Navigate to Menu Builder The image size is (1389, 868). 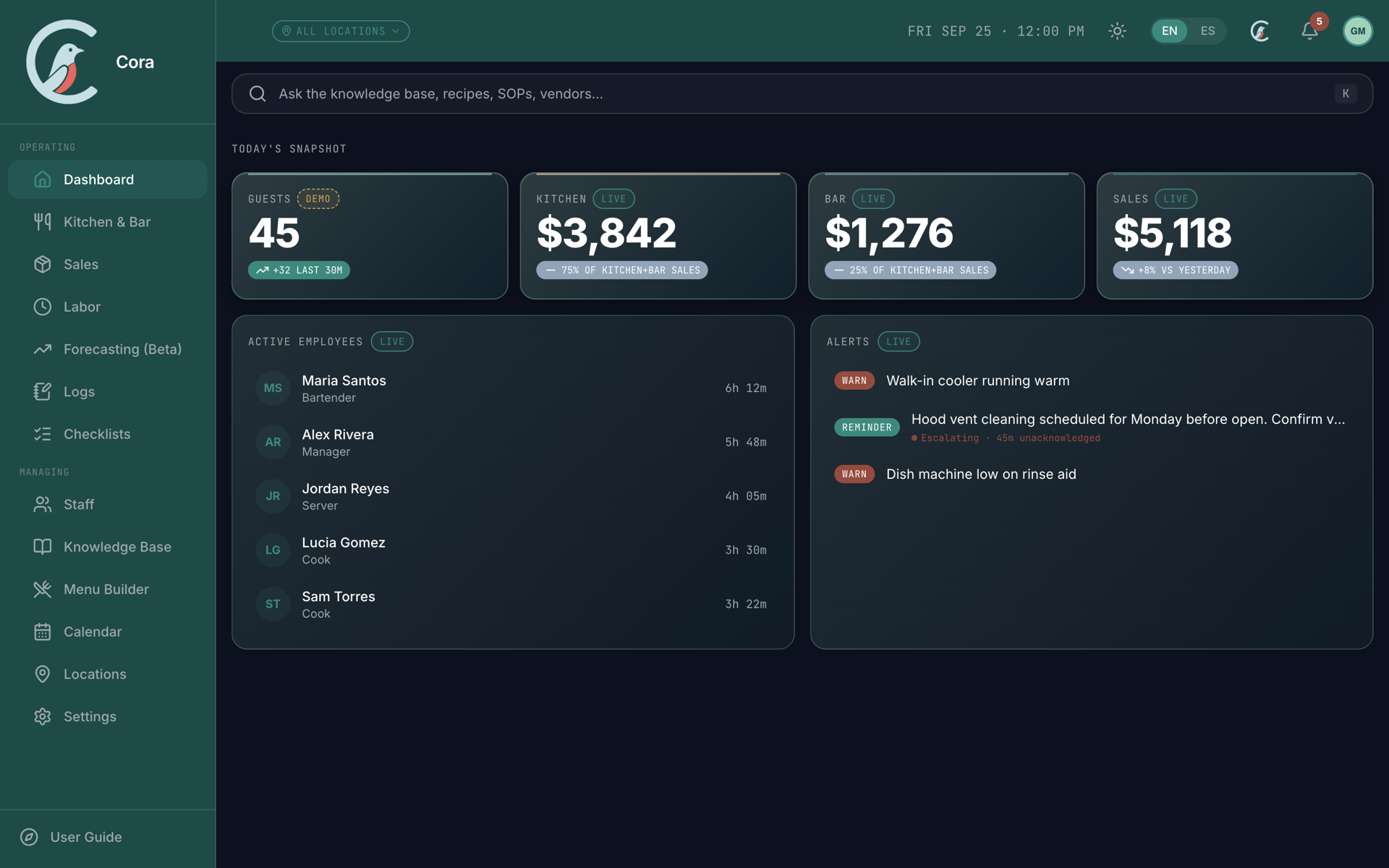pos(108,590)
